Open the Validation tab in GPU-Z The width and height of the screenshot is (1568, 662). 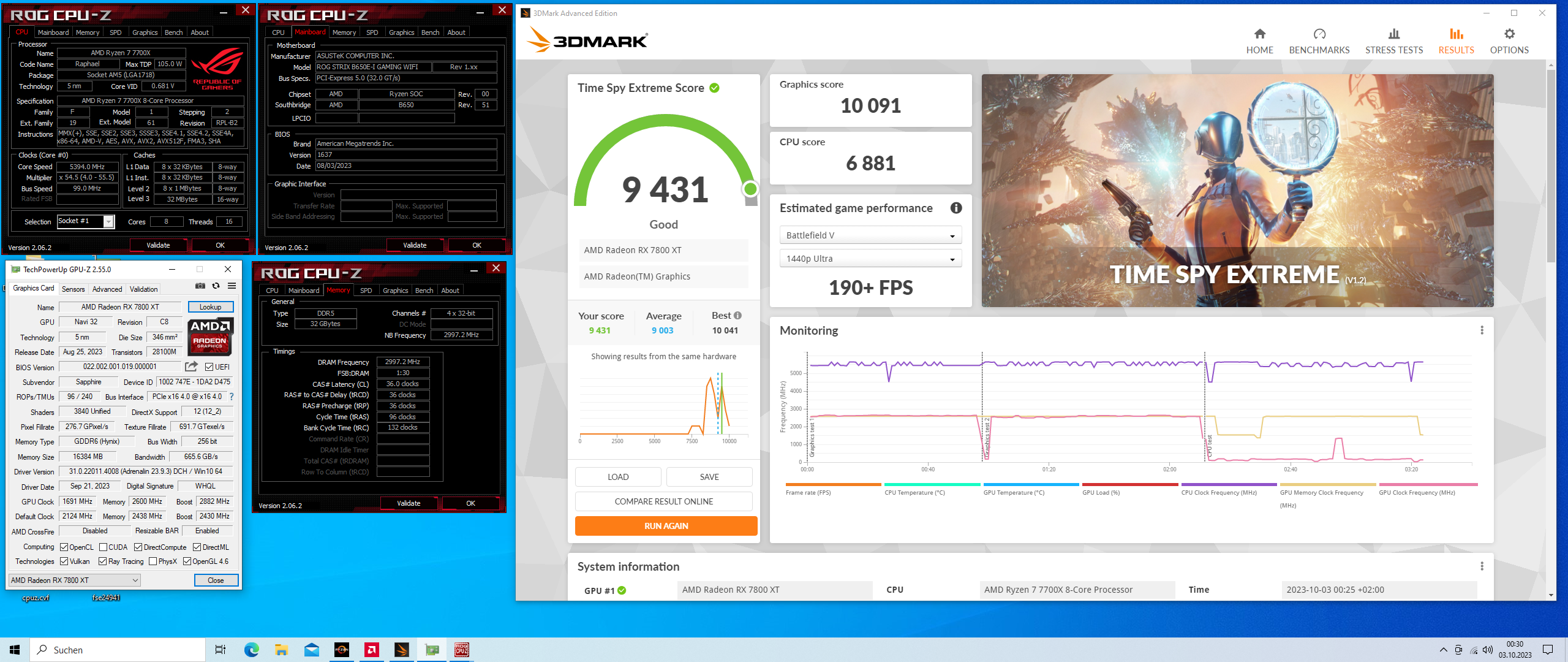[144, 289]
